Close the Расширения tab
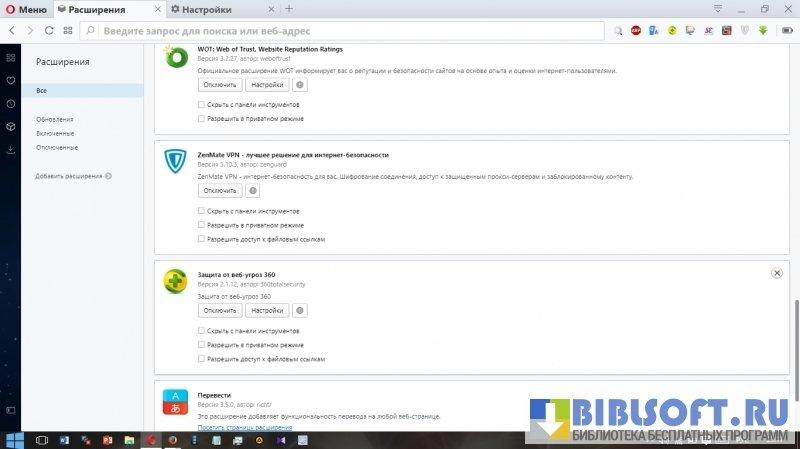Image resolution: width=800 pixels, height=449 pixels. click(158, 9)
